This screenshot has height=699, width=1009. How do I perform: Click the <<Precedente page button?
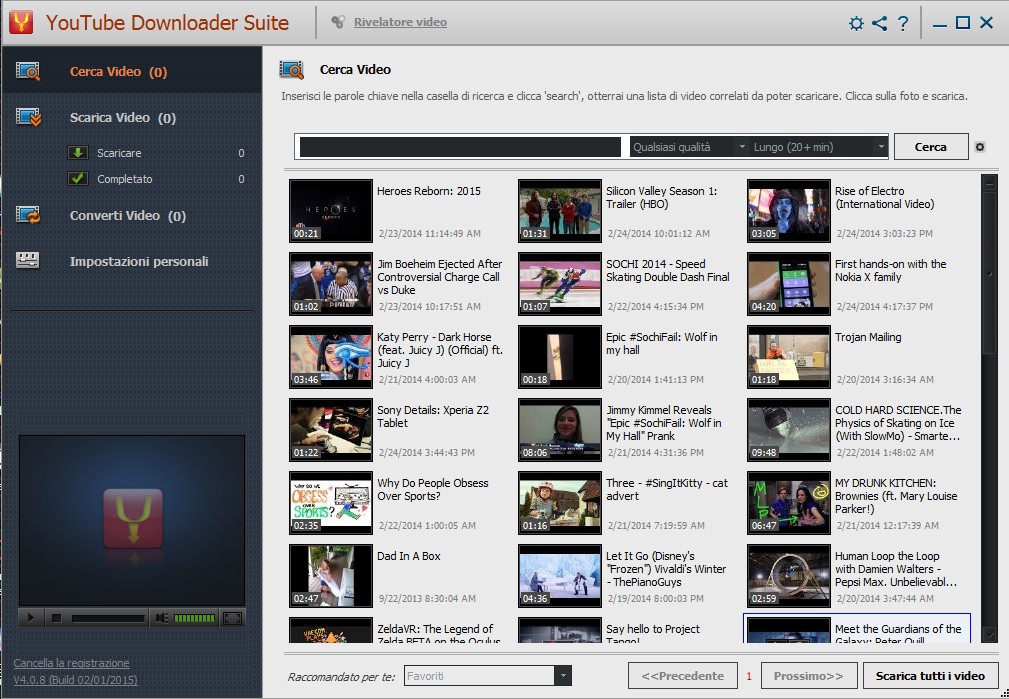(x=683, y=676)
